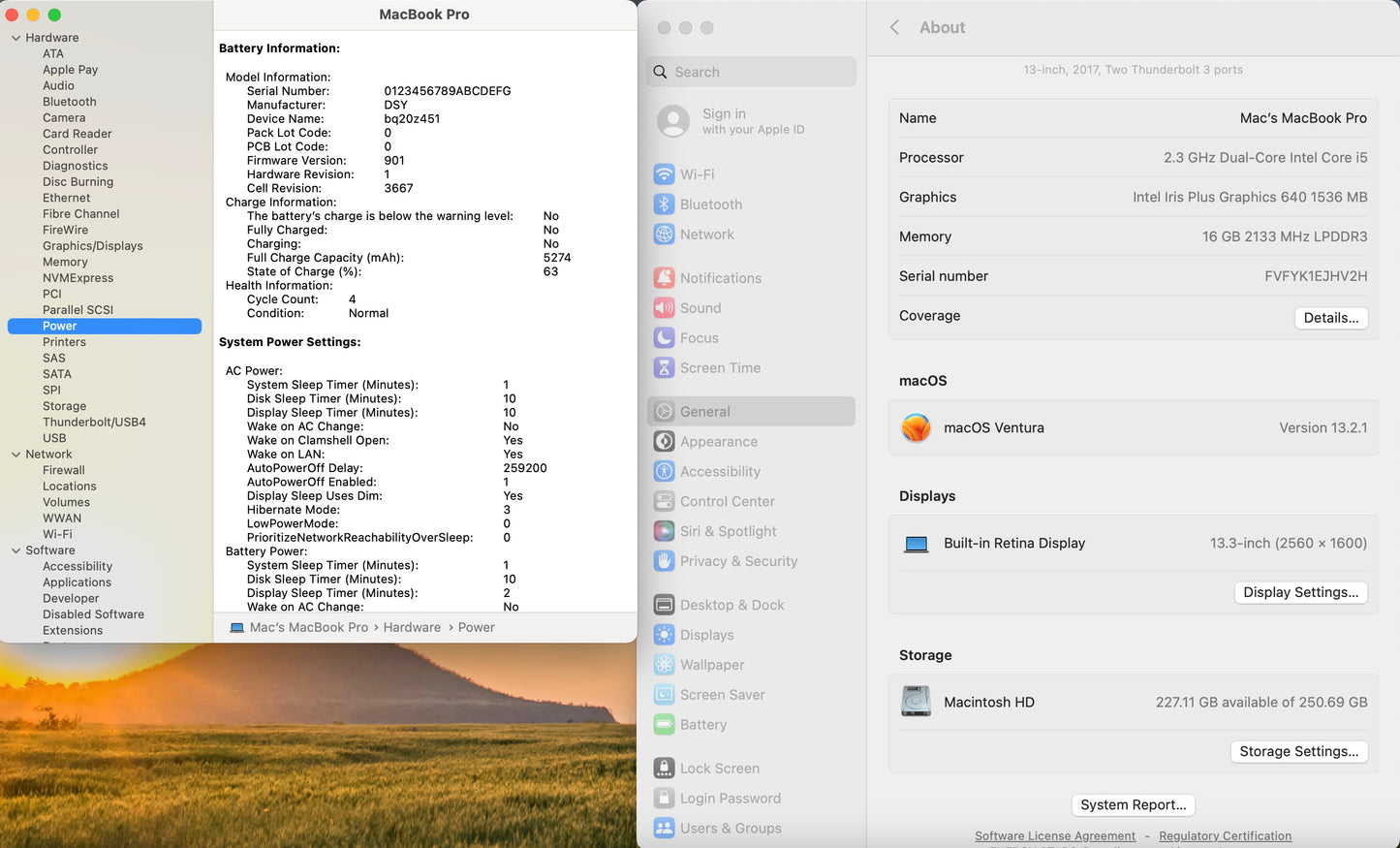Viewport: 1400px width, 848px height.
Task: Select Thunderbolt/USB4 in the sidebar
Action: 94,423
